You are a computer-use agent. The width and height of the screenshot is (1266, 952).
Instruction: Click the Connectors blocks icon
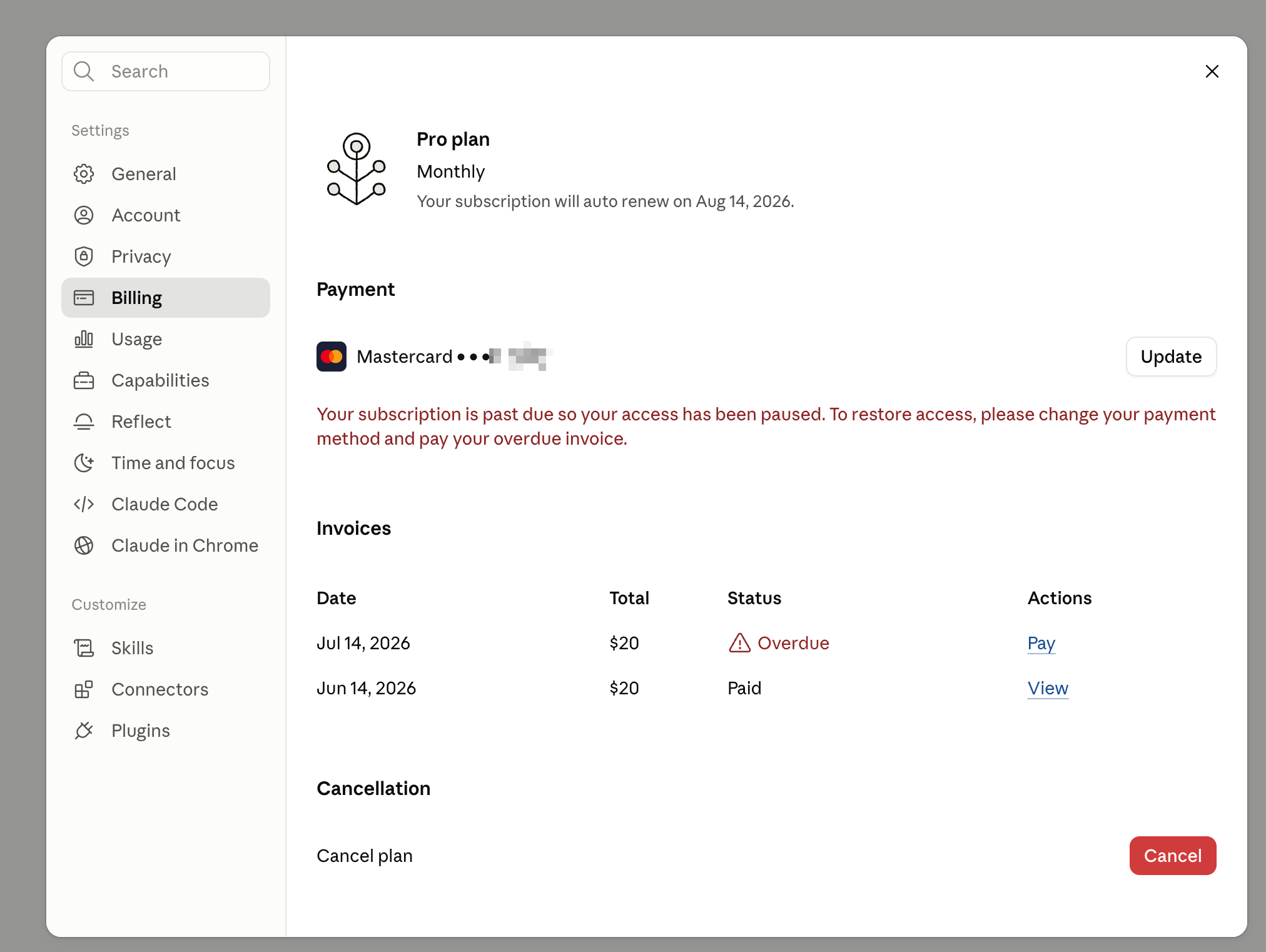84,689
